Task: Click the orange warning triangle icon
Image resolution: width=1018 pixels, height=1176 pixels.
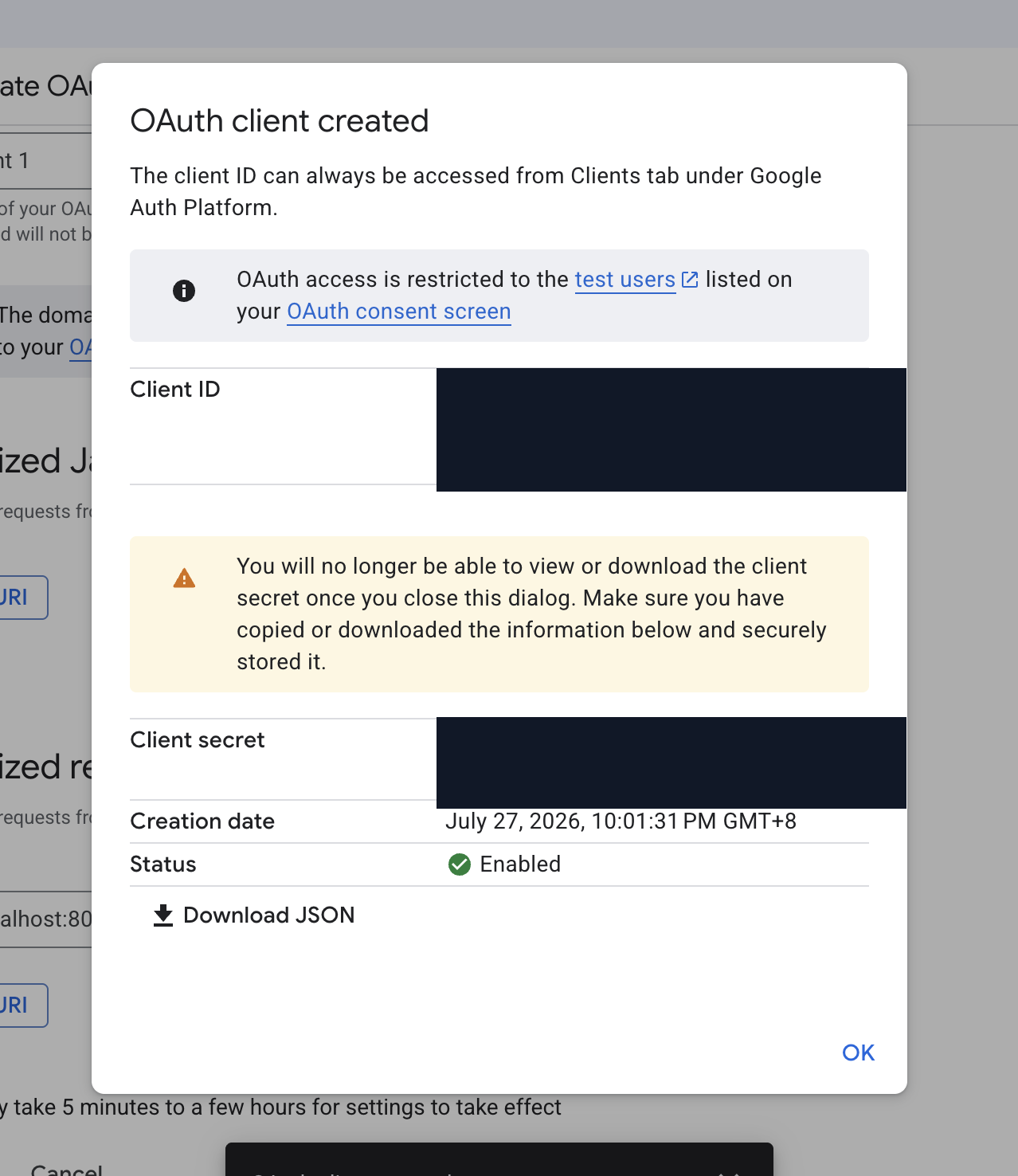Action: tap(184, 578)
